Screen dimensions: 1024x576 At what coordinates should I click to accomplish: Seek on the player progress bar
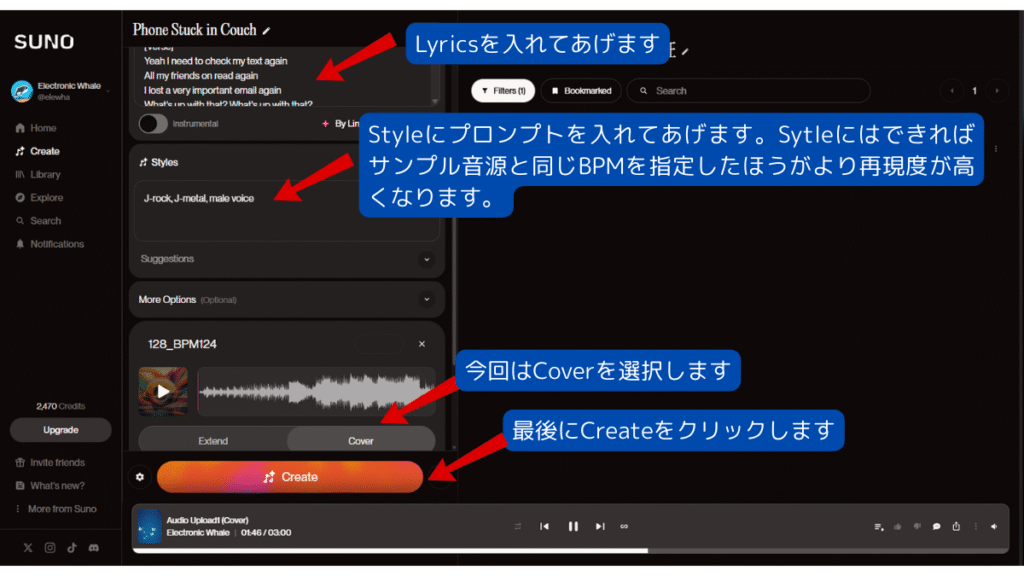coord(571,551)
